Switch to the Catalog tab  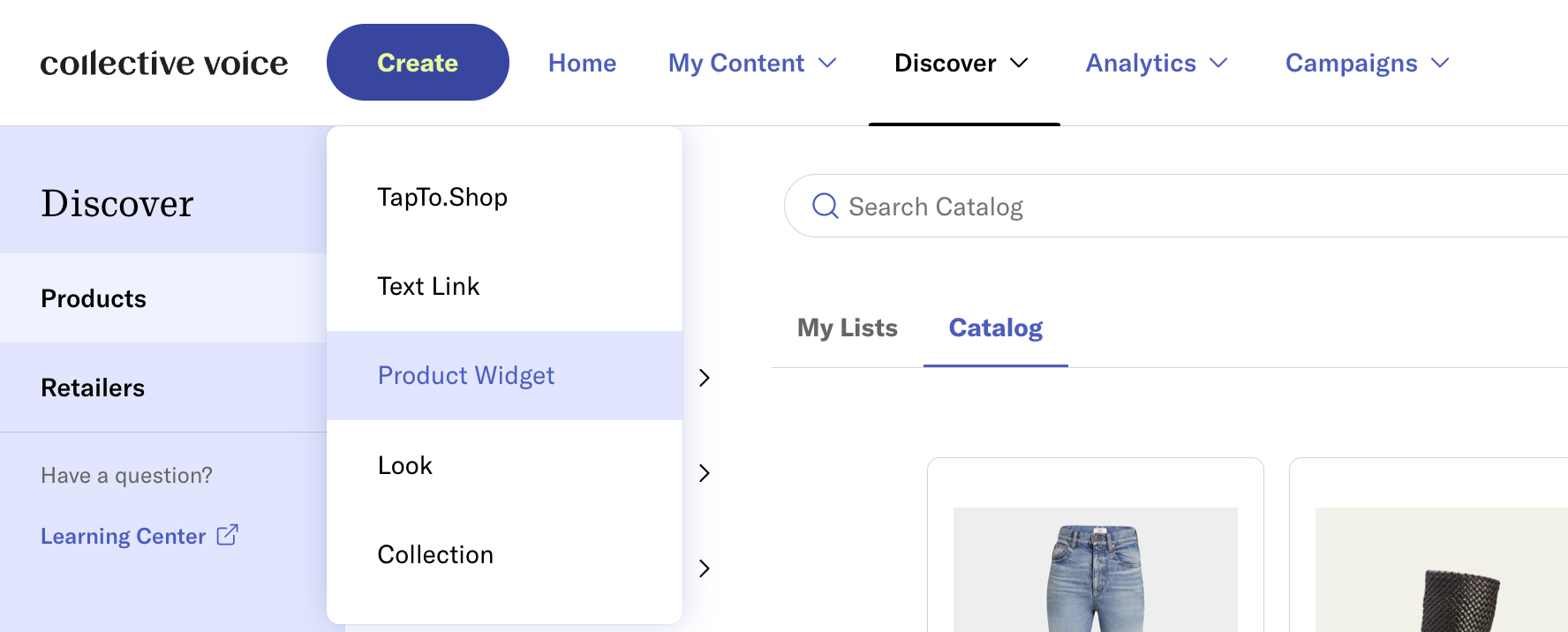pyautogui.click(x=996, y=328)
